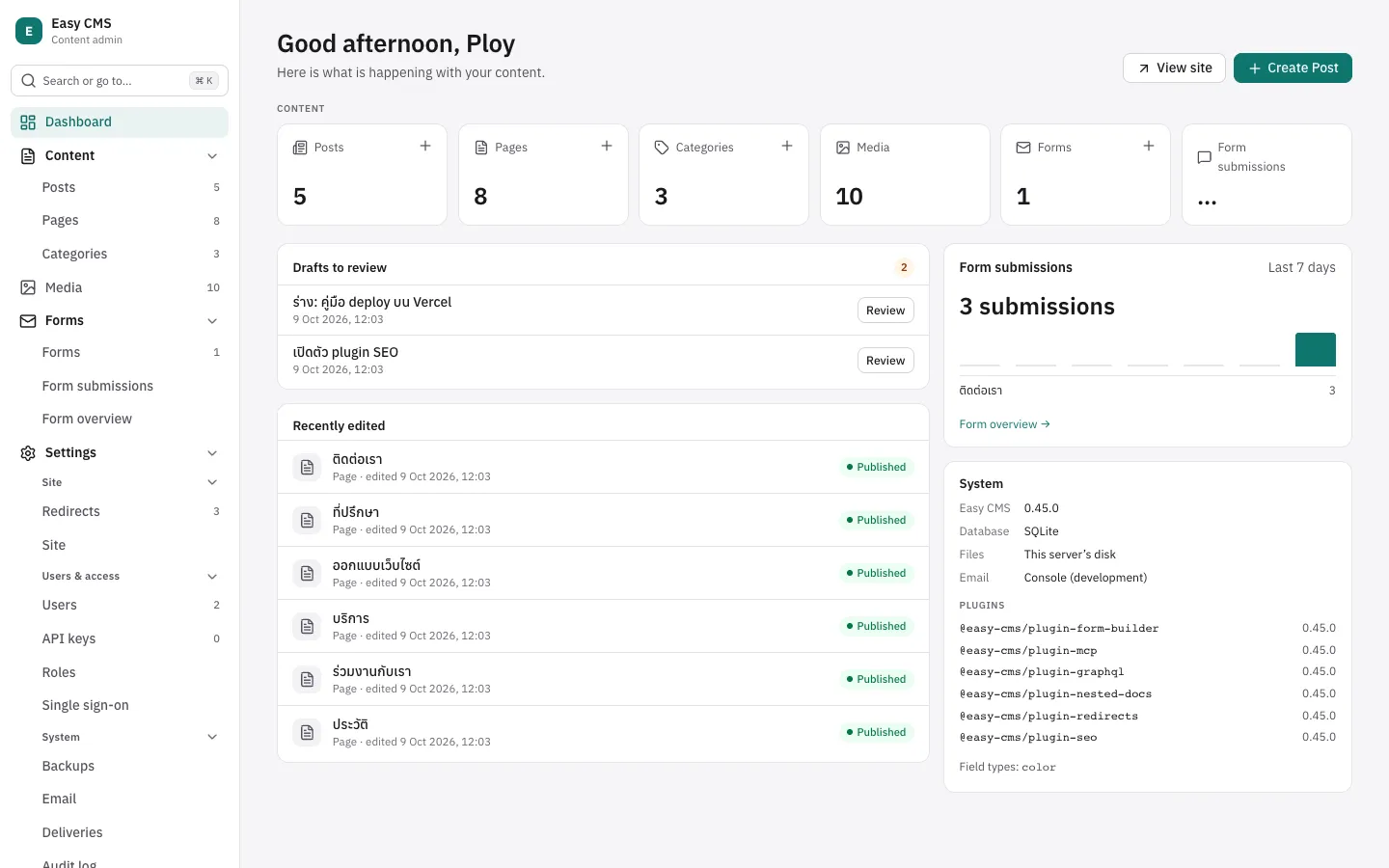
Task: Click the green submissions chart bar
Action: click(x=1315, y=349)
